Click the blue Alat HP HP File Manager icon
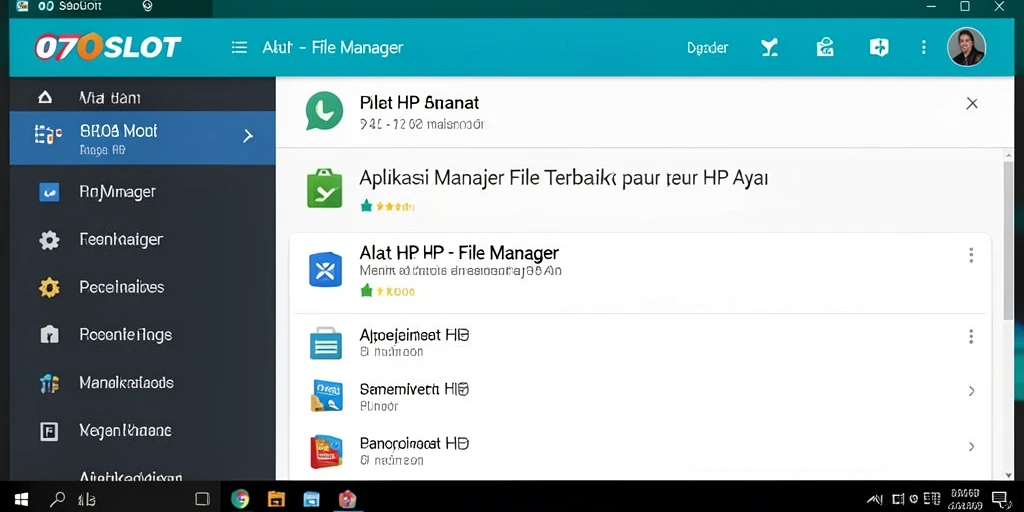Image resolution: width=1024 pixels, height=512 pixels. [x=325, y=270]
